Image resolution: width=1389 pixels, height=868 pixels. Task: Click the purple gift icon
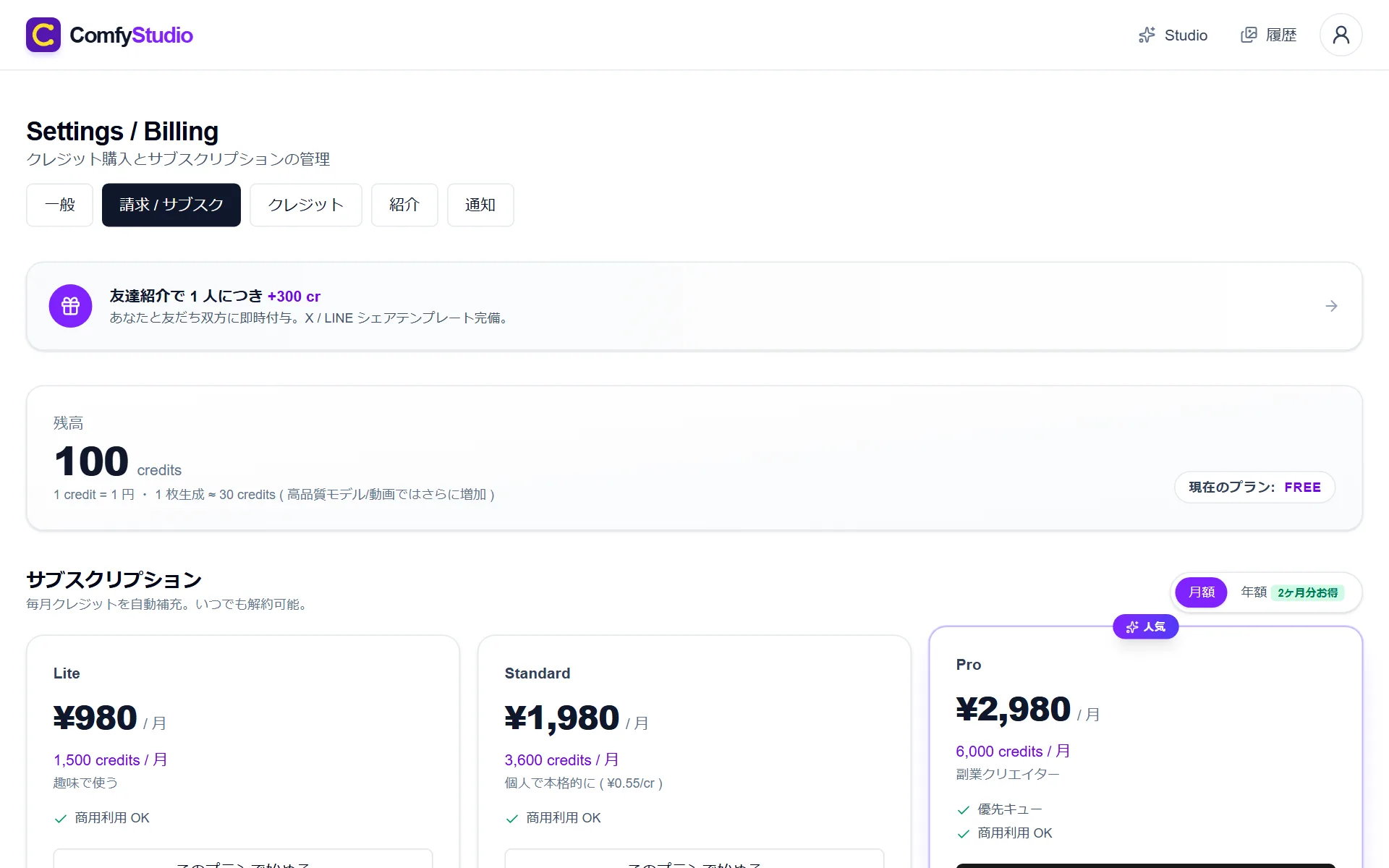click(70, 306)
